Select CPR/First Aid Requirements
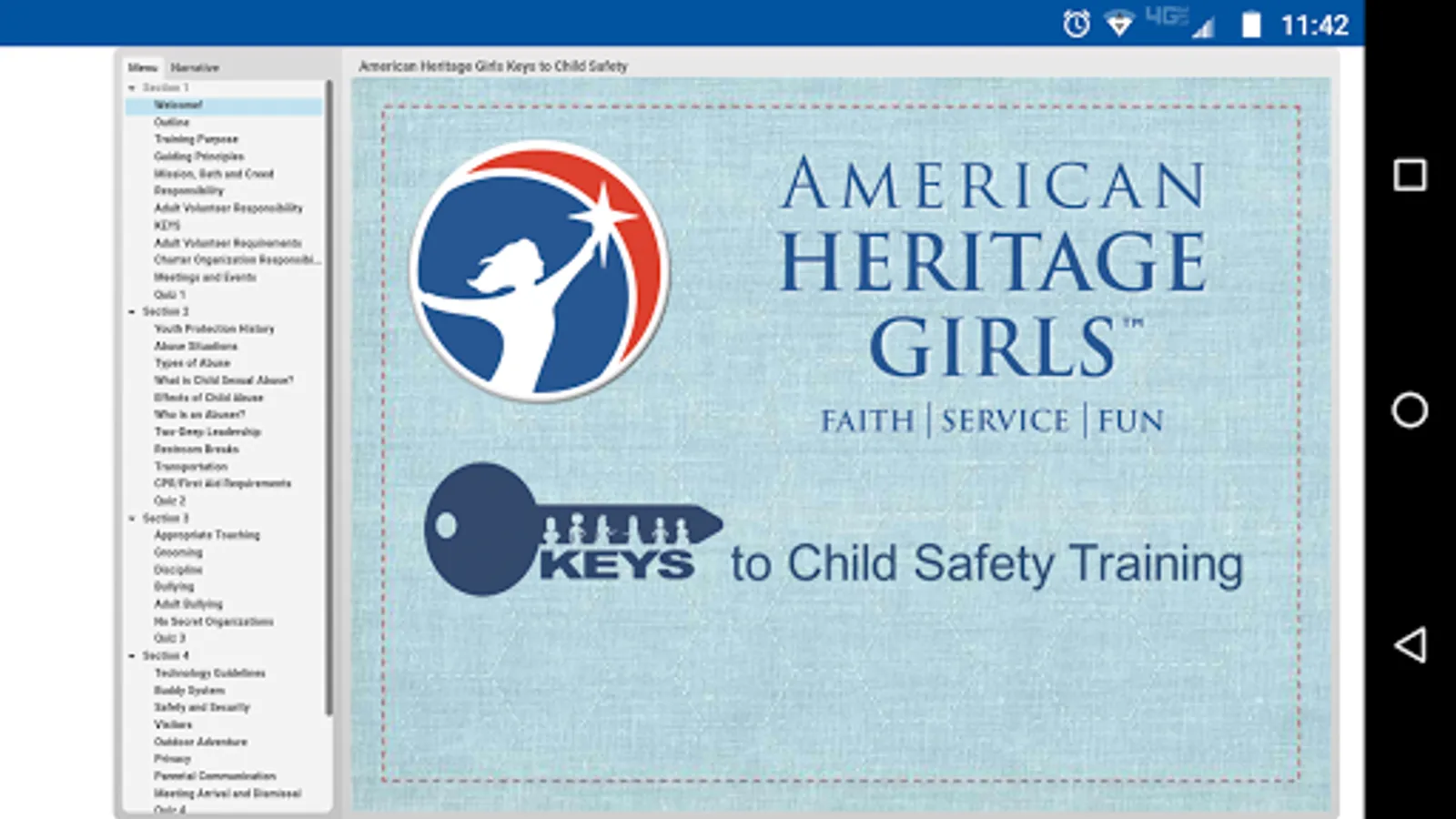 tap(223, 483)
